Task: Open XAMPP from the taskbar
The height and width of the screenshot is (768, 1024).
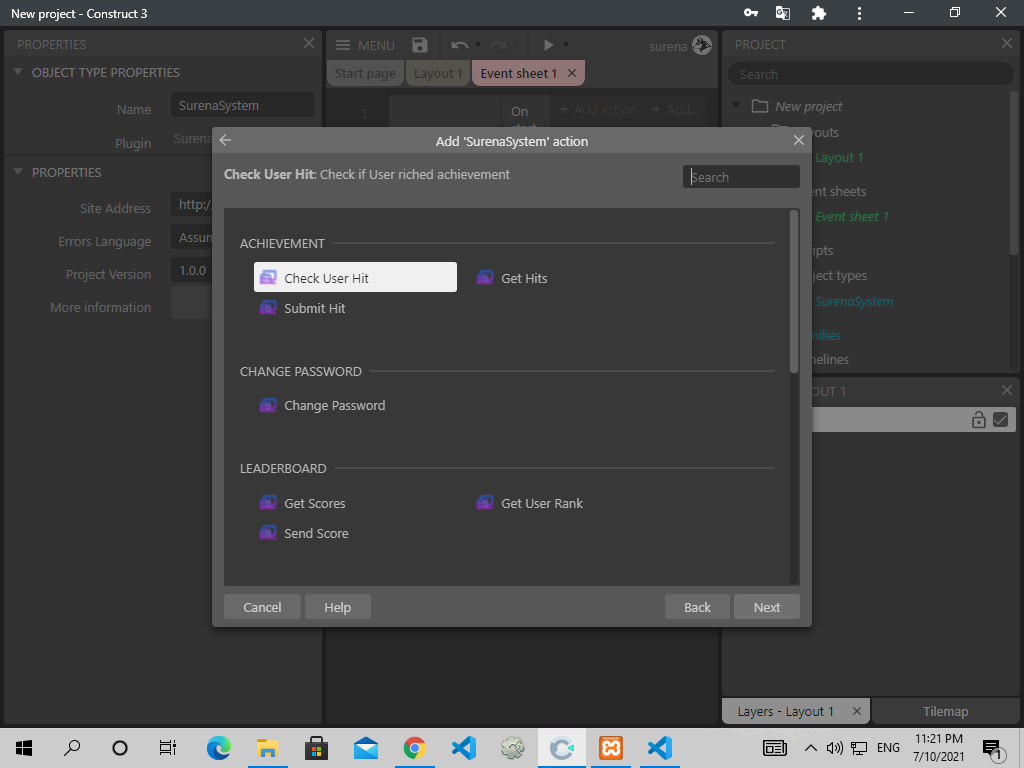Action: (611, 748)
